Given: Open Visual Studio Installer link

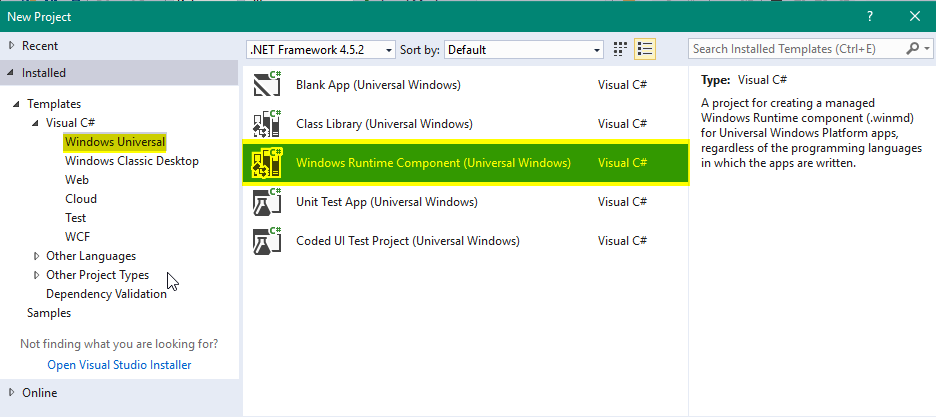Looking at the screenshot, I should 119,365.
